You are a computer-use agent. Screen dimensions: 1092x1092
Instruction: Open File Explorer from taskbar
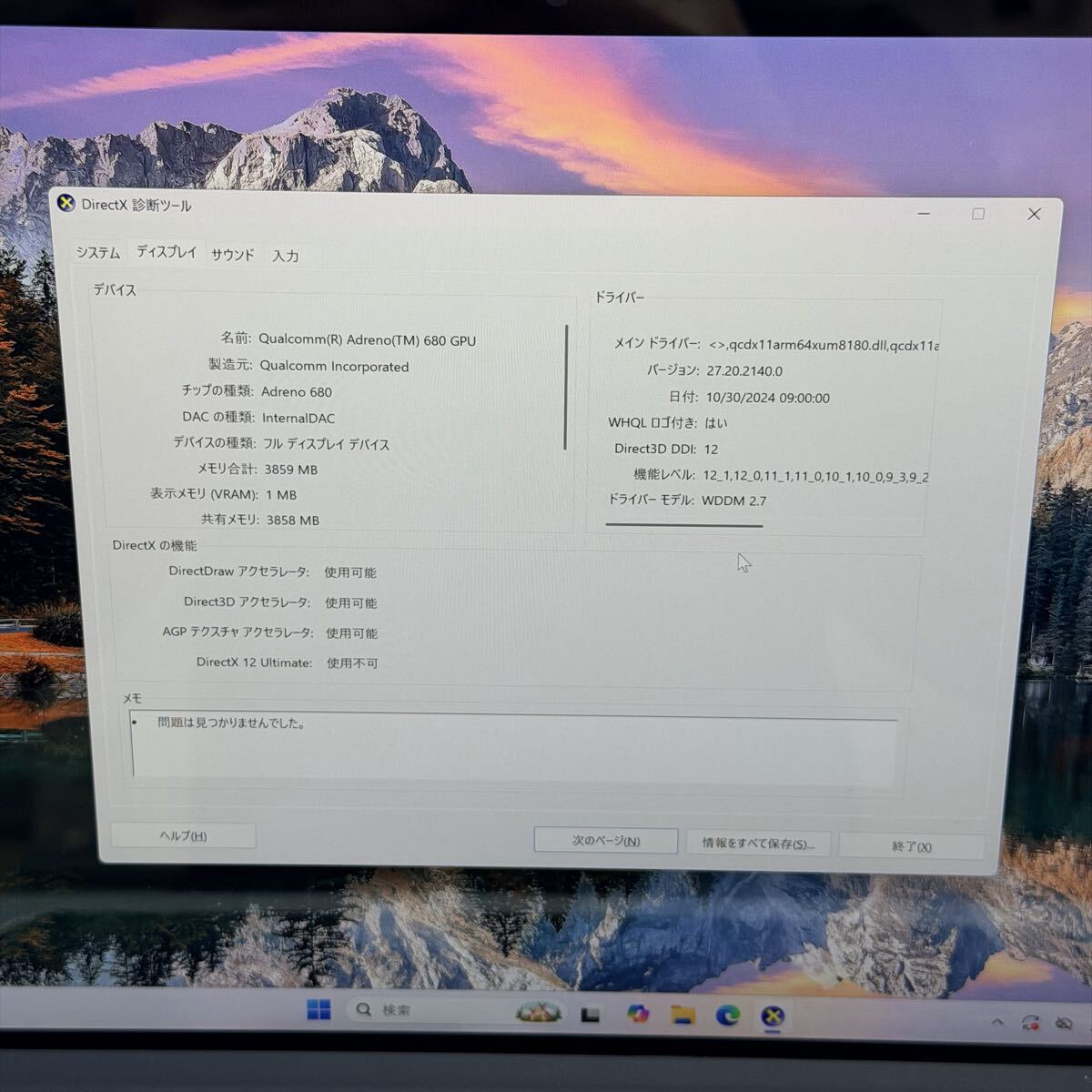point(682,1014)
